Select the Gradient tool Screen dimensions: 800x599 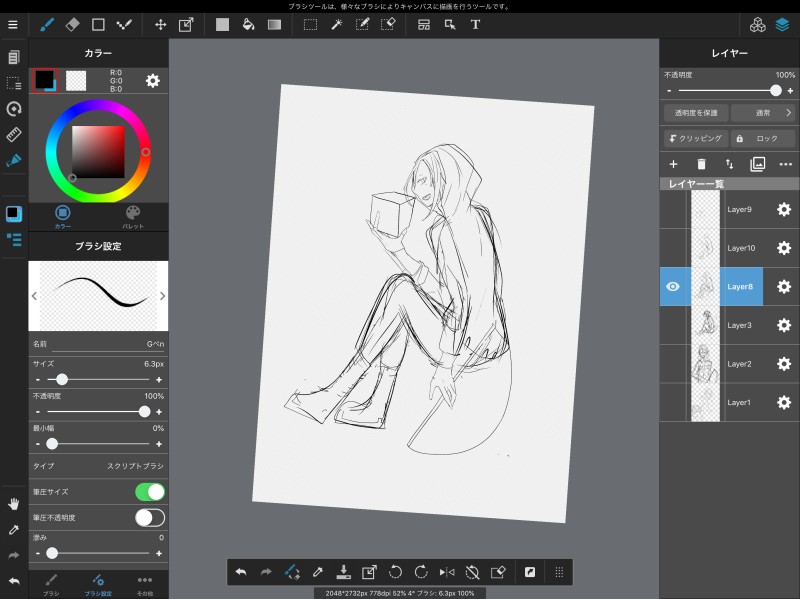[274, 24]
